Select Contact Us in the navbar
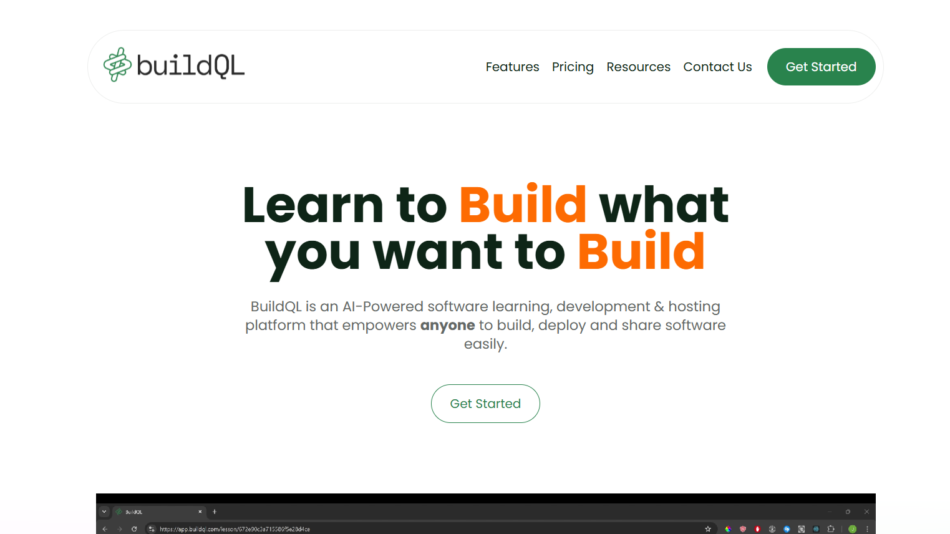 [717, 67]
